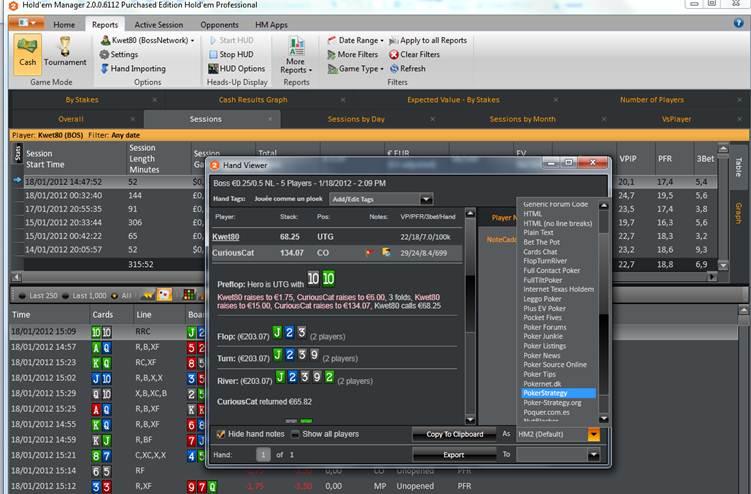Viewport: 751px width, 494px height.
Task: Switch to the Active Session ribbon tab
Action: point(159,24)
